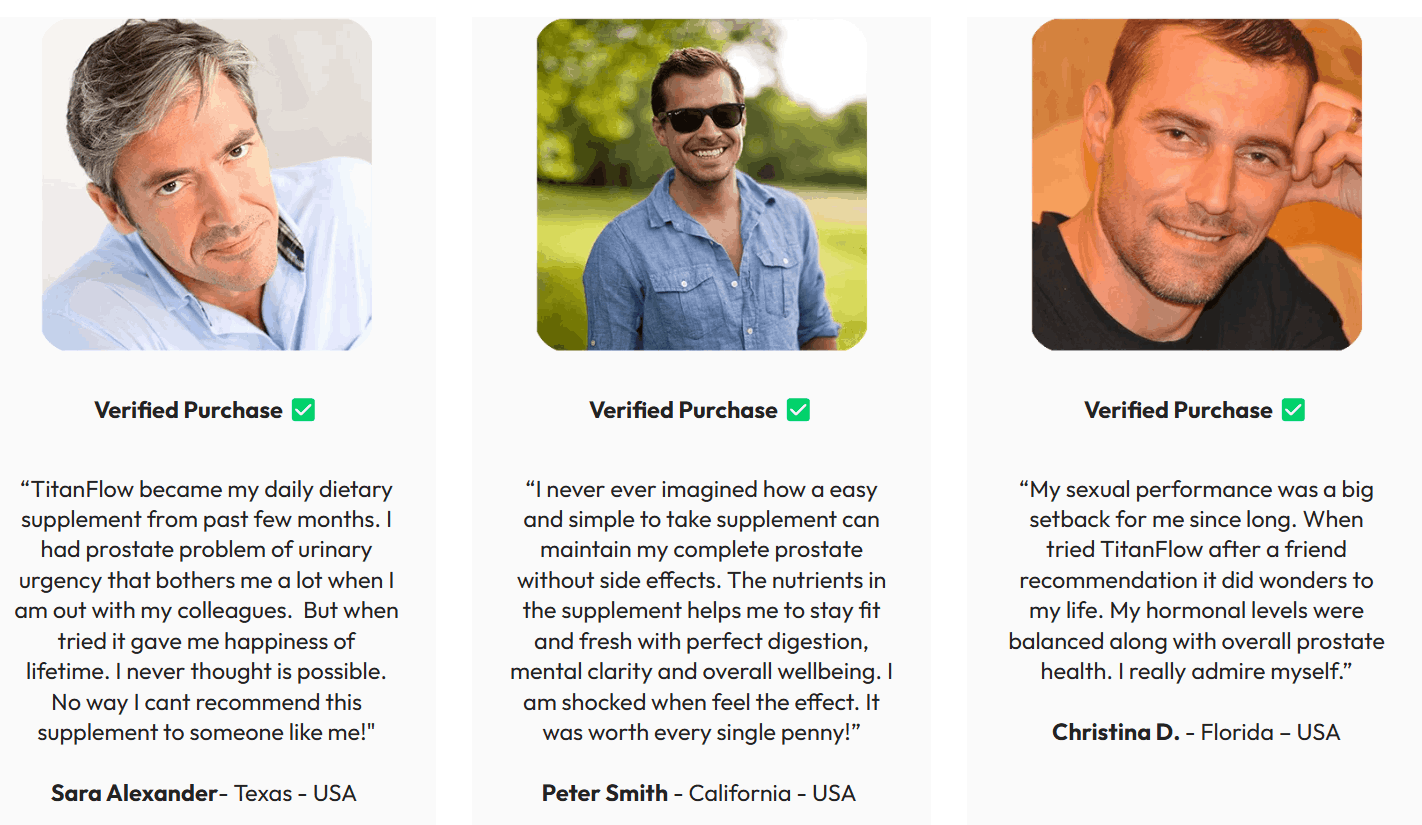Click the testimonial about urinary urgency

click(x=207, y=610)
